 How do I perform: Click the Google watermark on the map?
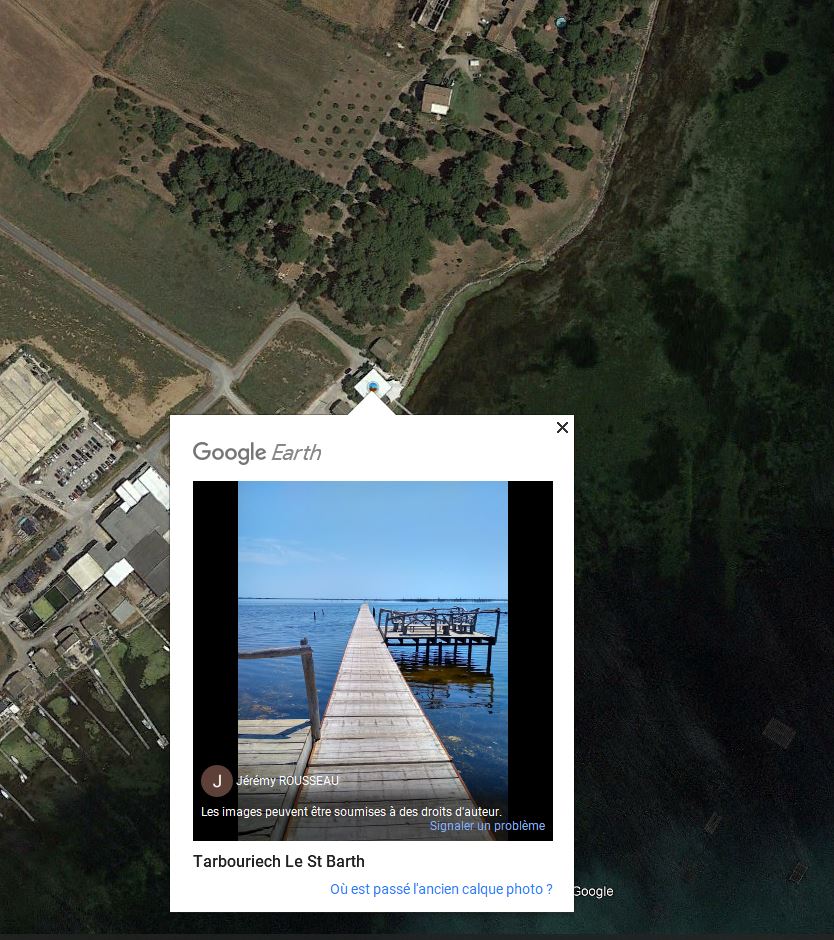pos(592,891)
